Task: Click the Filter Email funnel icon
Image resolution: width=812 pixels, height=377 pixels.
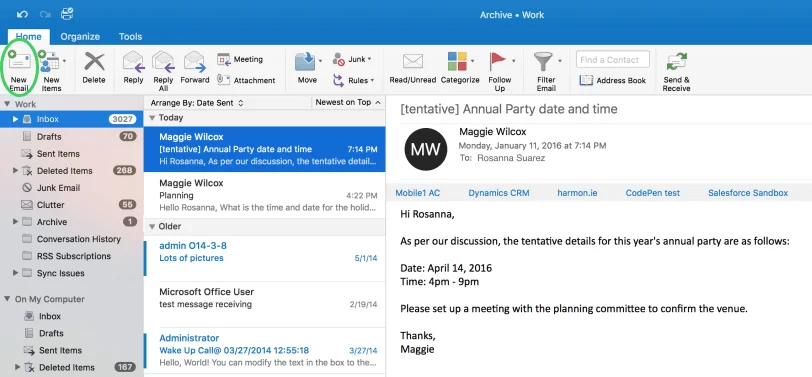Action: pyautogui.click(x=543, y=61)
